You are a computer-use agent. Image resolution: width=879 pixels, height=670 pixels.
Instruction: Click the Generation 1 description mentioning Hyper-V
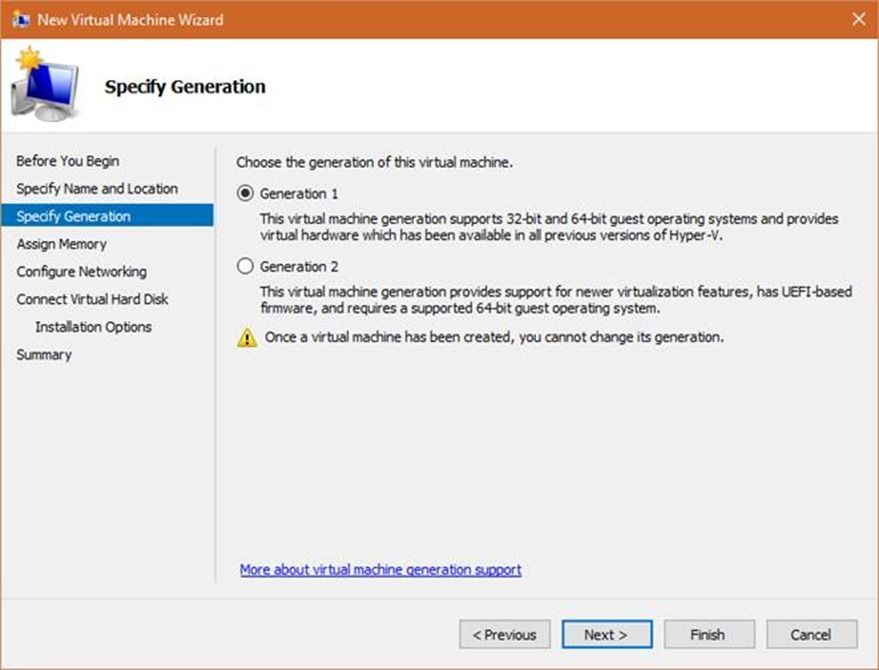pos(549,227)
